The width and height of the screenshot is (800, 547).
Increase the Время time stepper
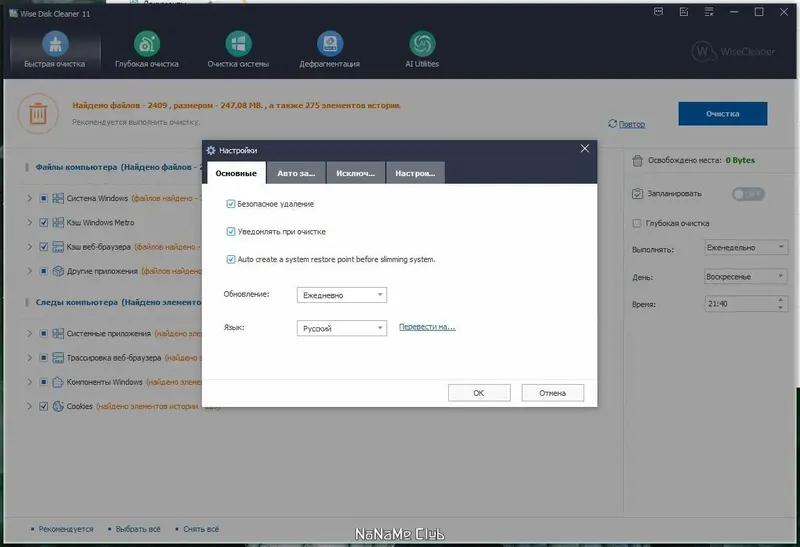click(x=781, y=300)
